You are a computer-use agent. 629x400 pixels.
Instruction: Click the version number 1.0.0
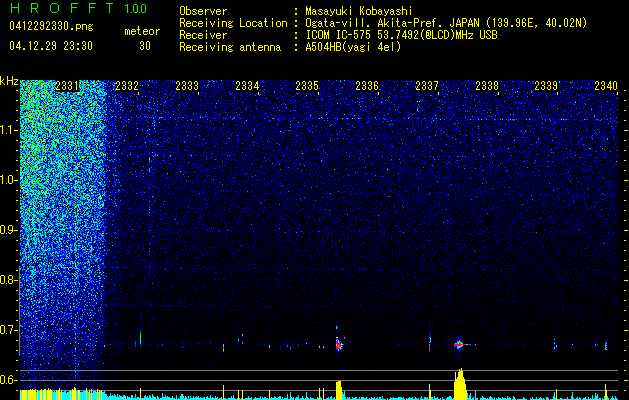coord(135,9)
